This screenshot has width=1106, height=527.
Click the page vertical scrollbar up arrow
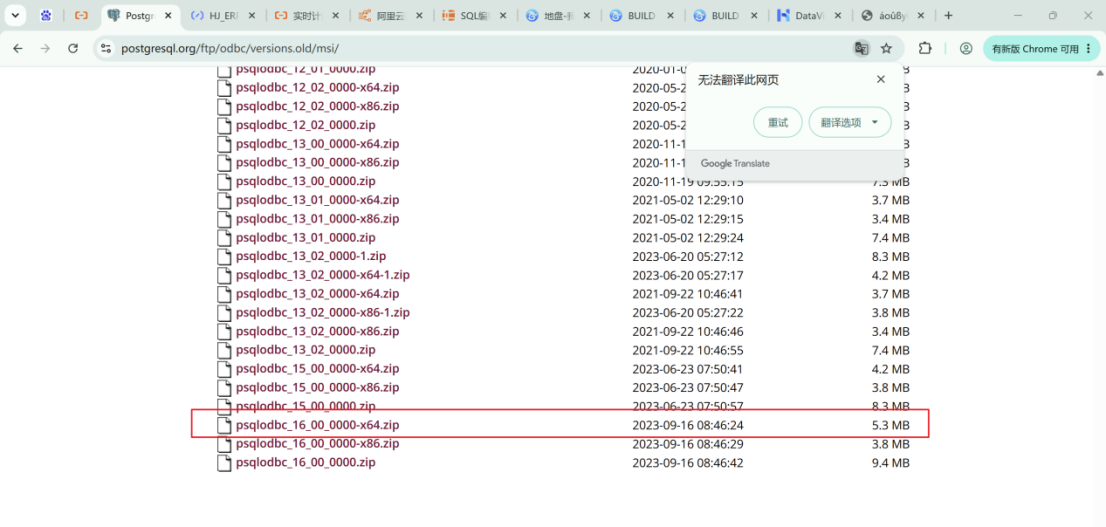click(x=1100, y=73)
